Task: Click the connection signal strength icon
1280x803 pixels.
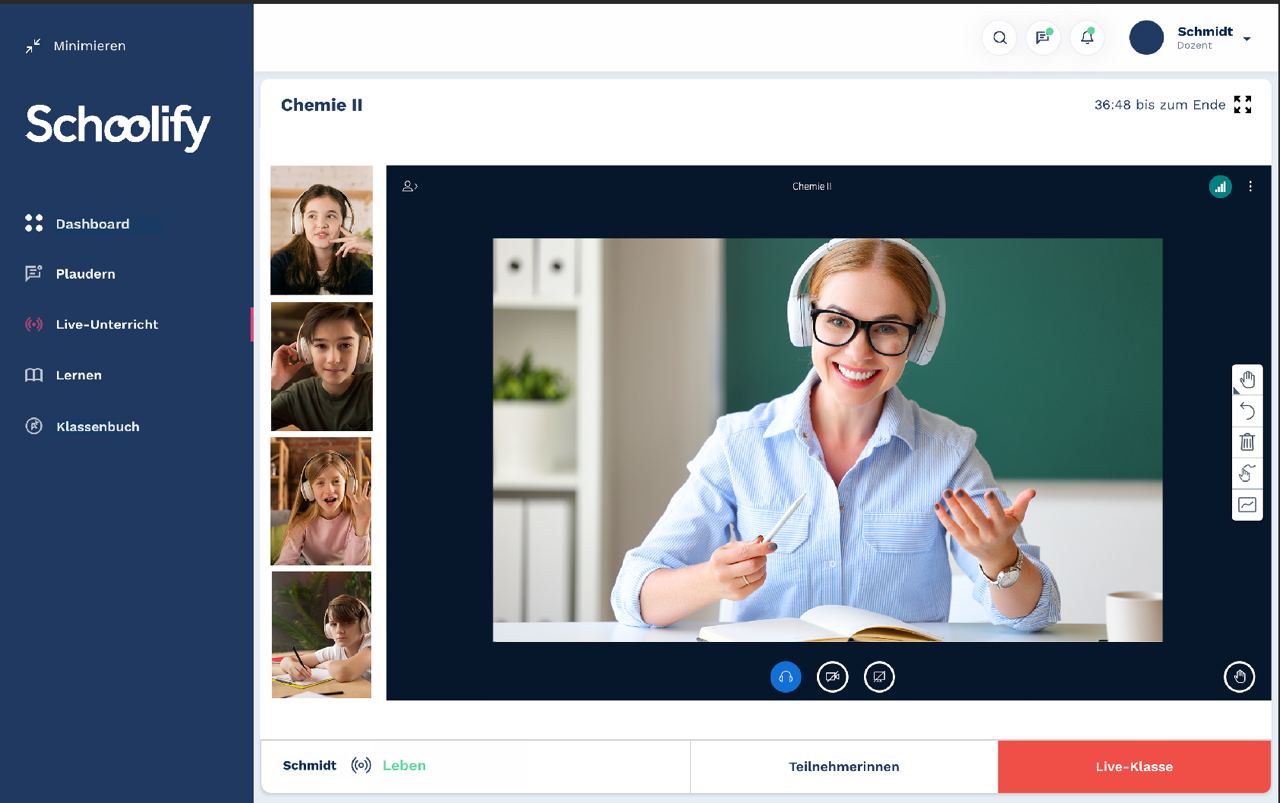Action: pos(1220,187)
